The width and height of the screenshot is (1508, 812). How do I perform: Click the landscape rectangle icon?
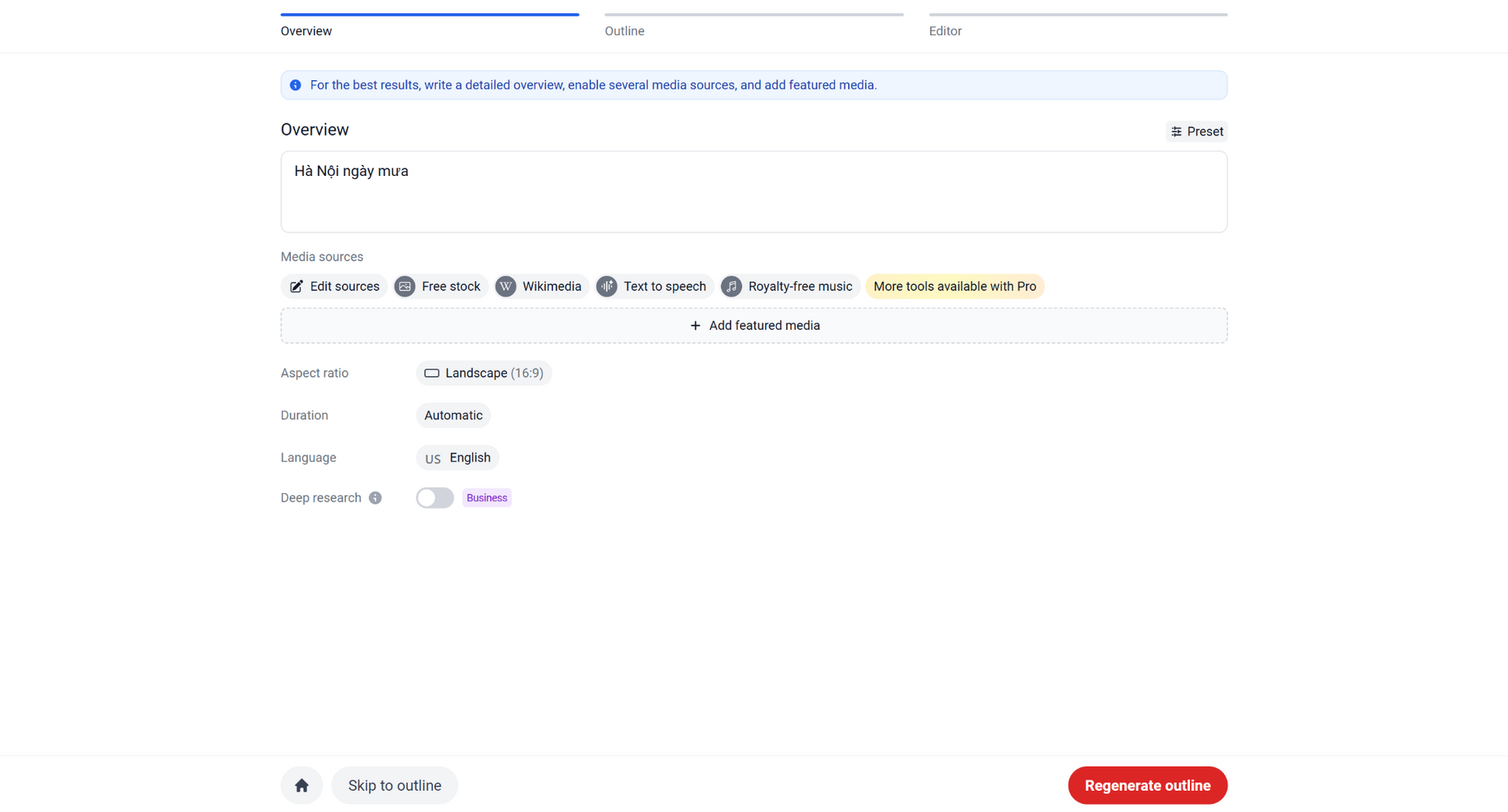tap(431, 373)
